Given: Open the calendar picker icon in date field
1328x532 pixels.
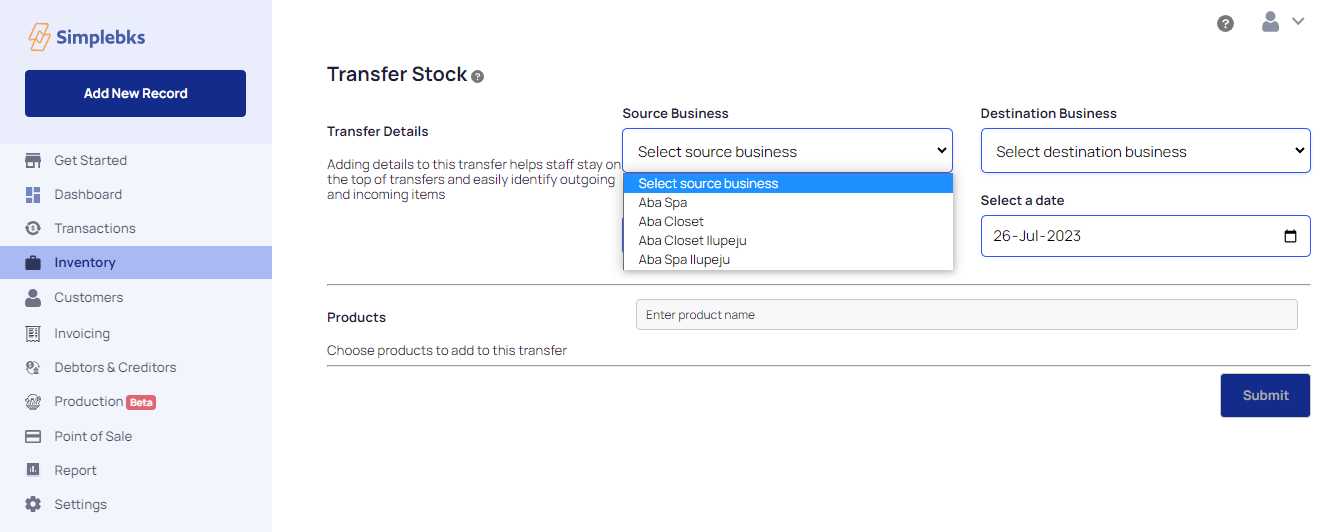Looking at the screenshot, I should (1290, 237).
